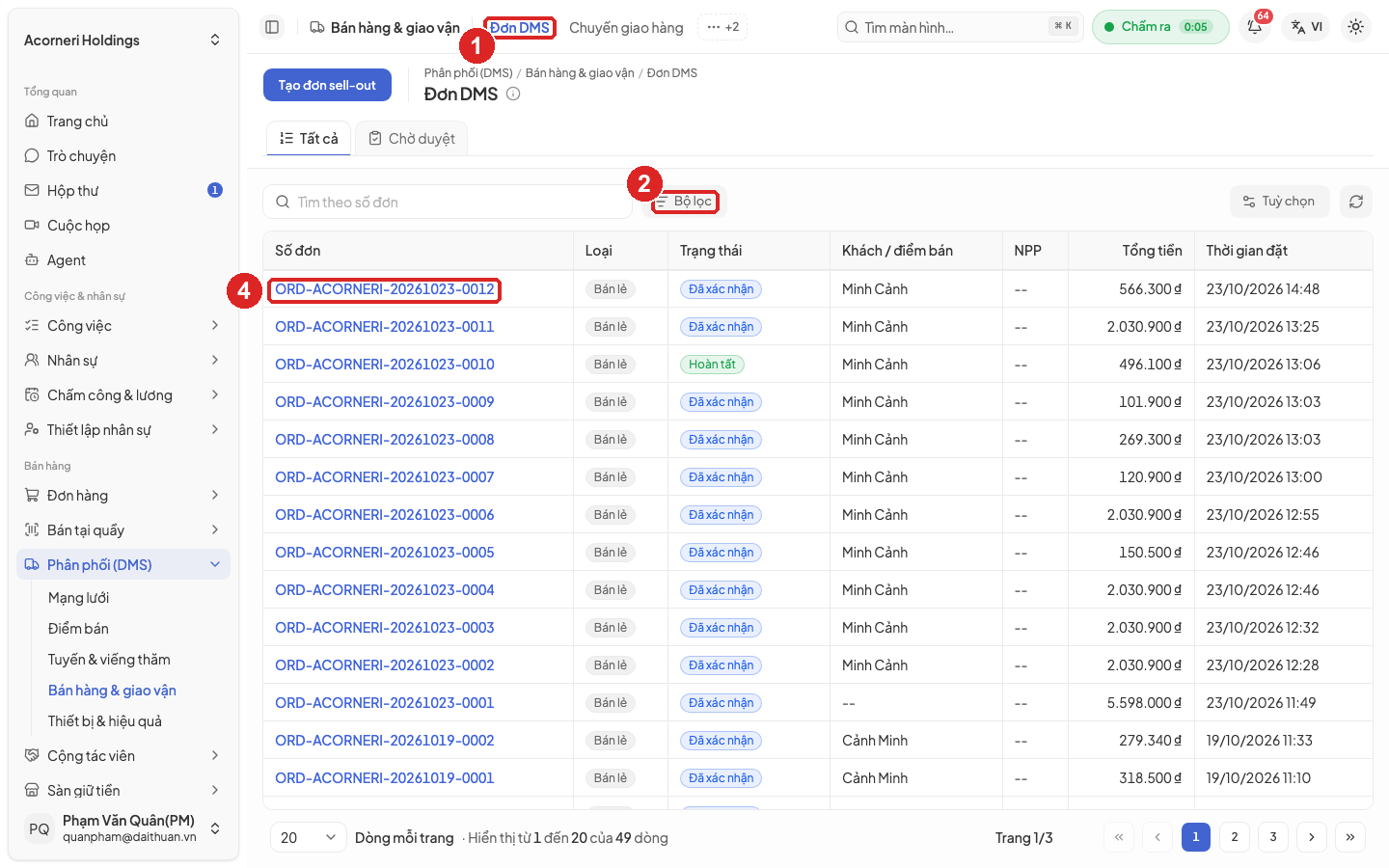Screen dimensions: 1389x868
Task: Open the Acorneri Holdings workspace switcher
Action: click(123, 41)
